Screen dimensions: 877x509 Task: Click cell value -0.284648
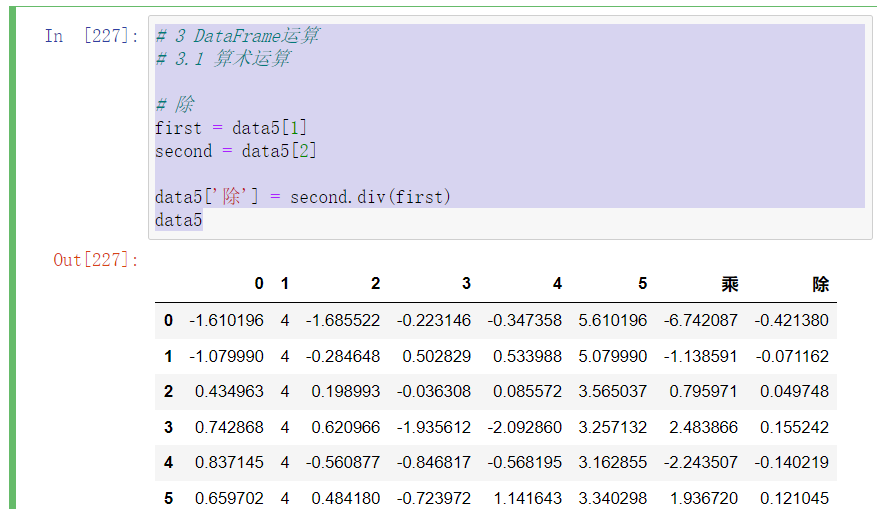click(x=342, y=356)
